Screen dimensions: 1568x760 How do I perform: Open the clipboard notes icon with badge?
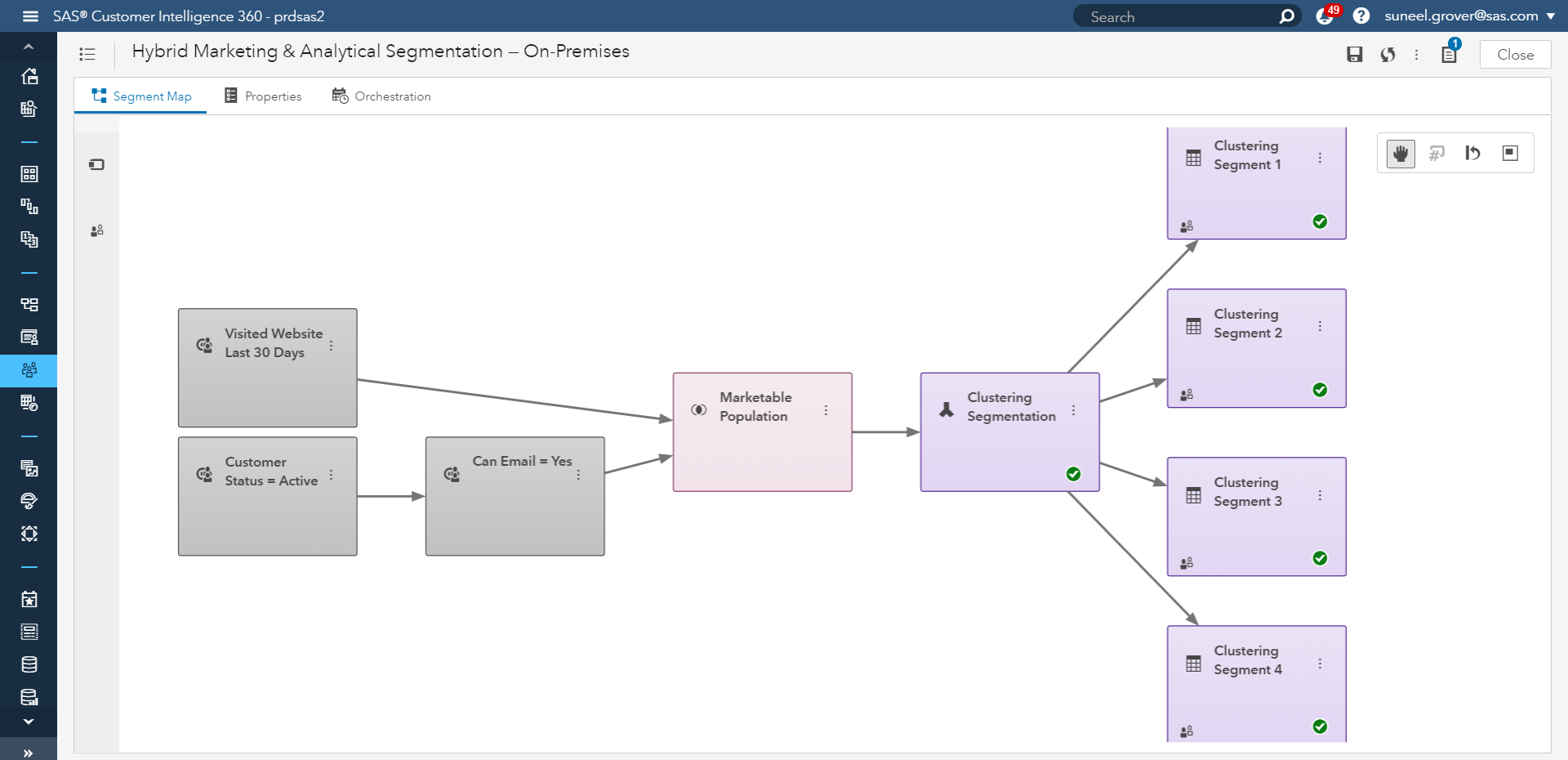[x=1450, y=55]
